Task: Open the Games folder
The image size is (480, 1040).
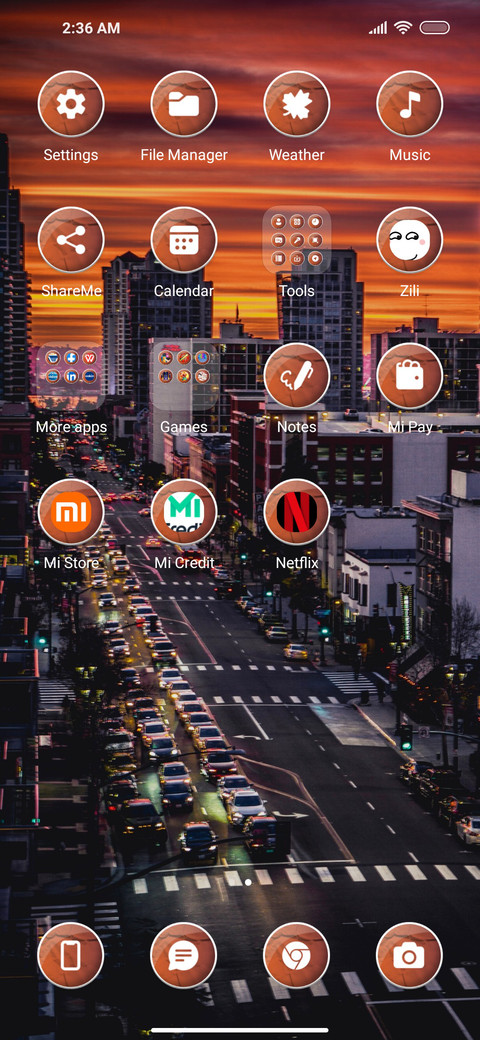Action: coord(184,376)
